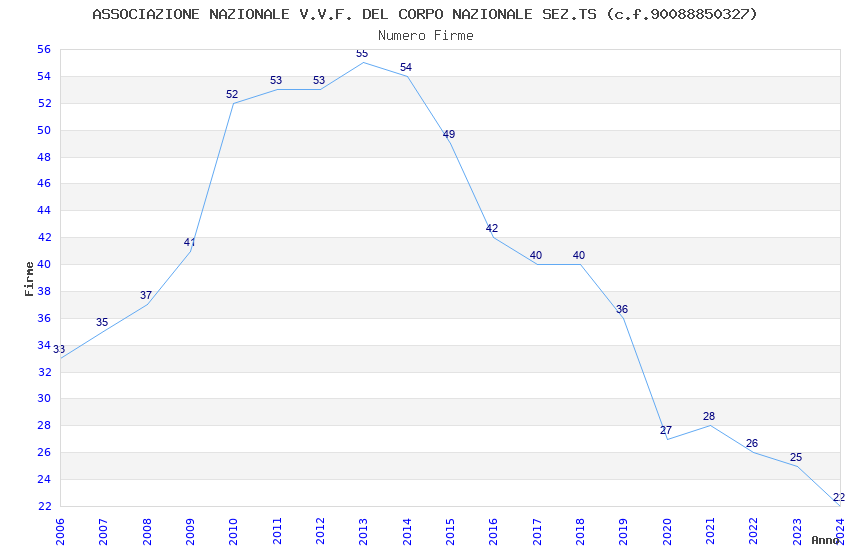This screenshot has width=850, height=550.
Task: Click the y-axis tick 28
Action: (44, 425)
